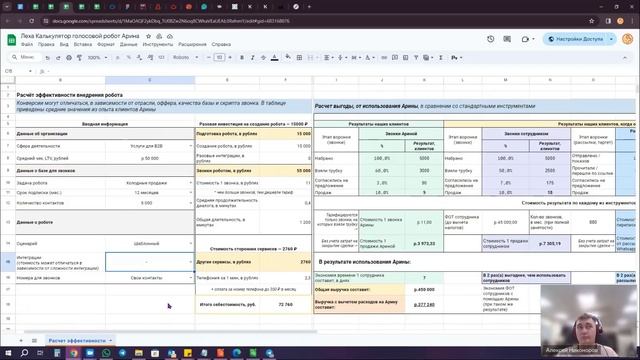
Task: Expand the Сфера деятельности cell dropdown
Action: pos(191,146)
